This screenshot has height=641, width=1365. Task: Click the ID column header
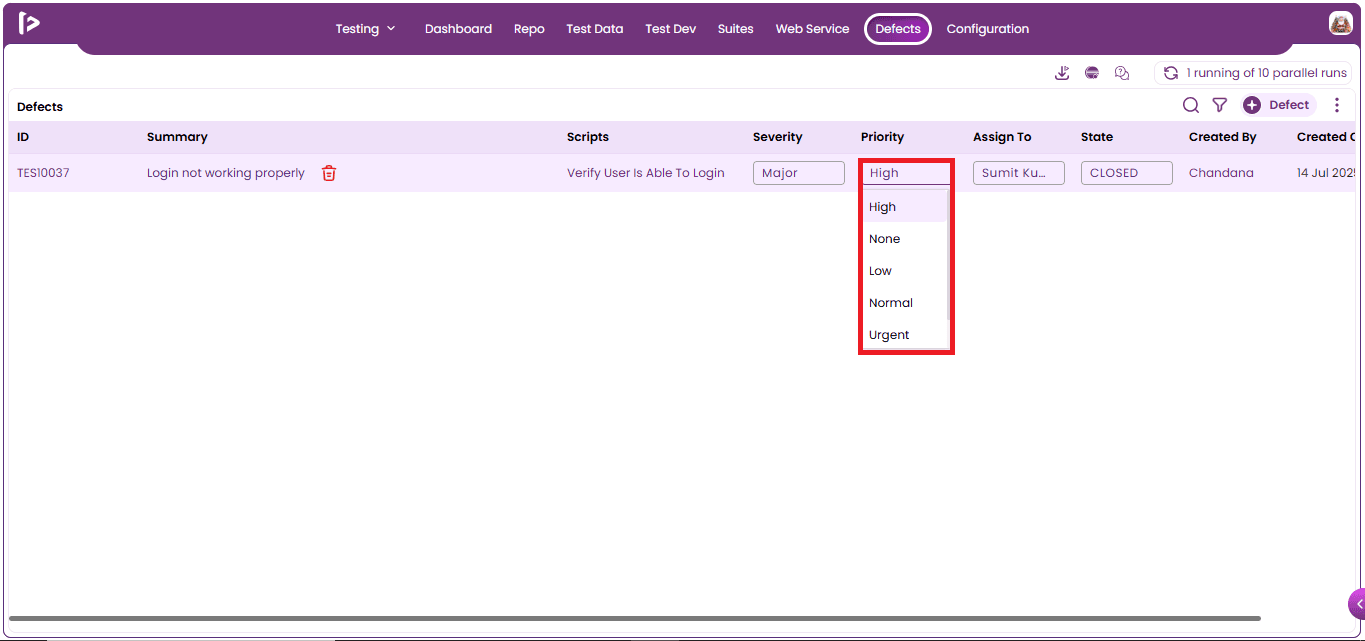click(23, 137)
